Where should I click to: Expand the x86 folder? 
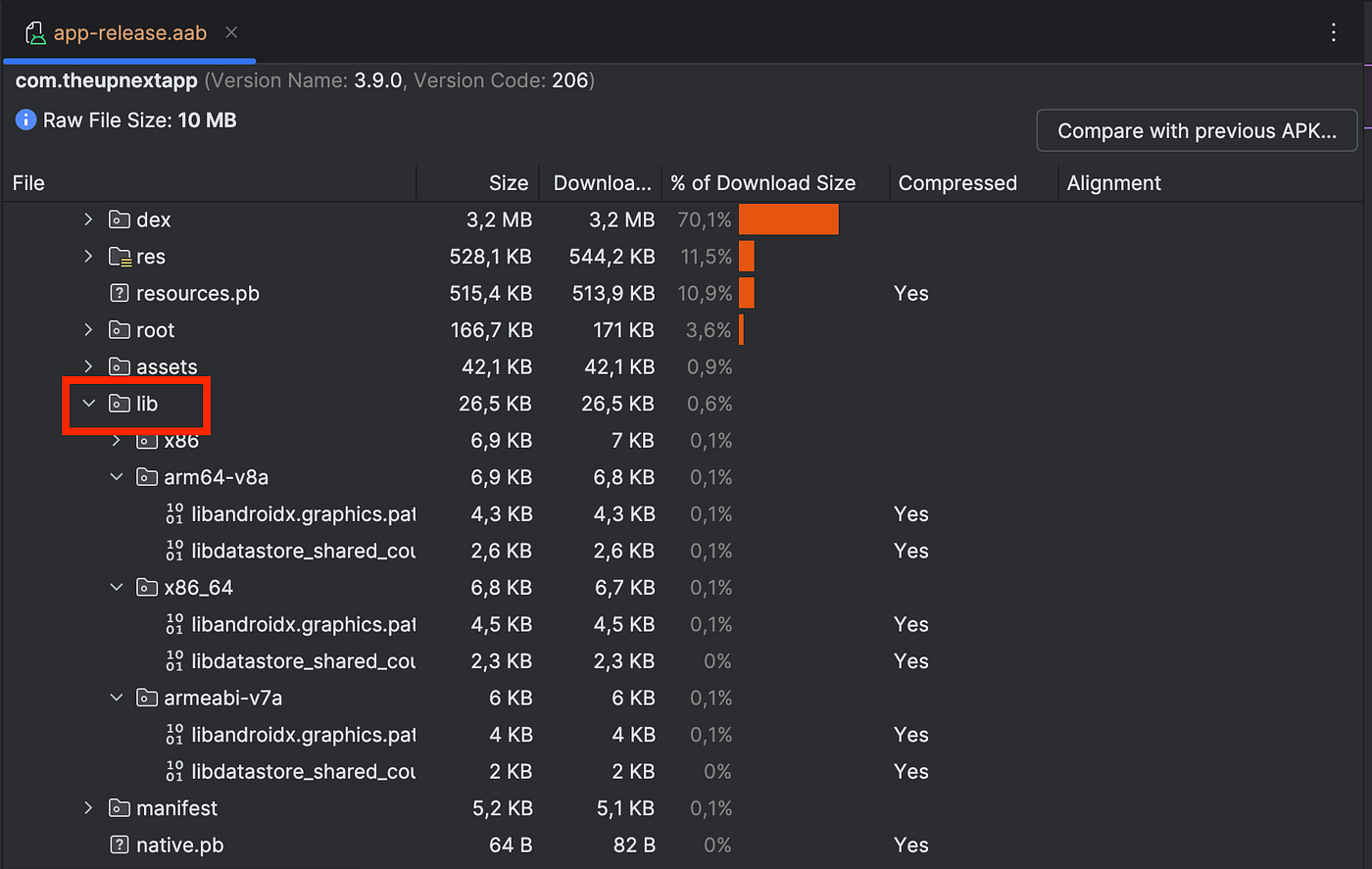coord(117,440)
